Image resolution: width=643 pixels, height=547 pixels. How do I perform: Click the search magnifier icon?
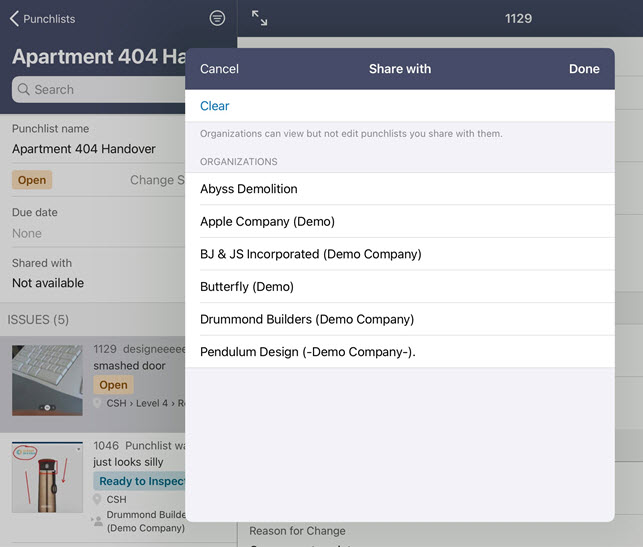pyautogui.click(x=24, y=89)
